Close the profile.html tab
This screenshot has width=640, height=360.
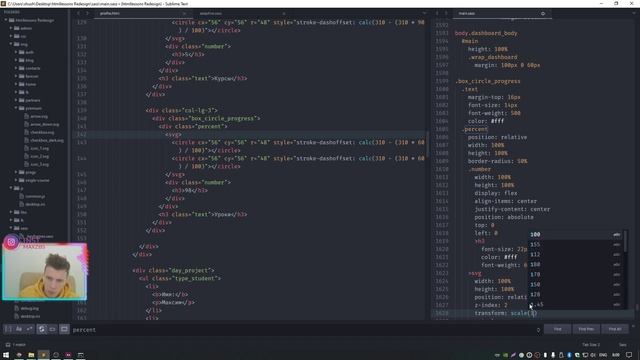(184, 13)
